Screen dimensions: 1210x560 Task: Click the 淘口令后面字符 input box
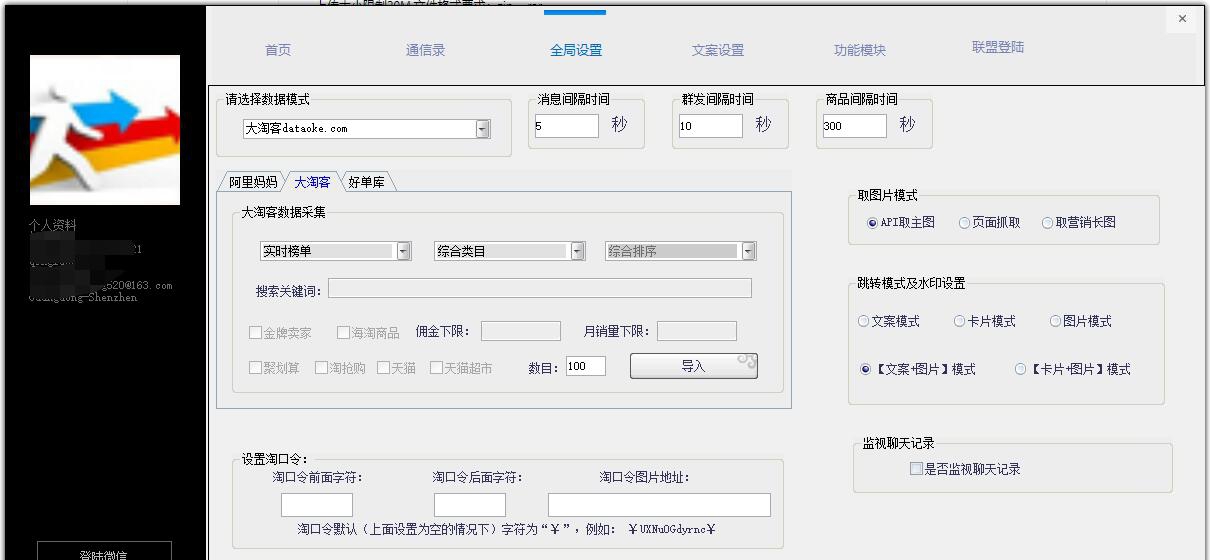tap(470, 505)
